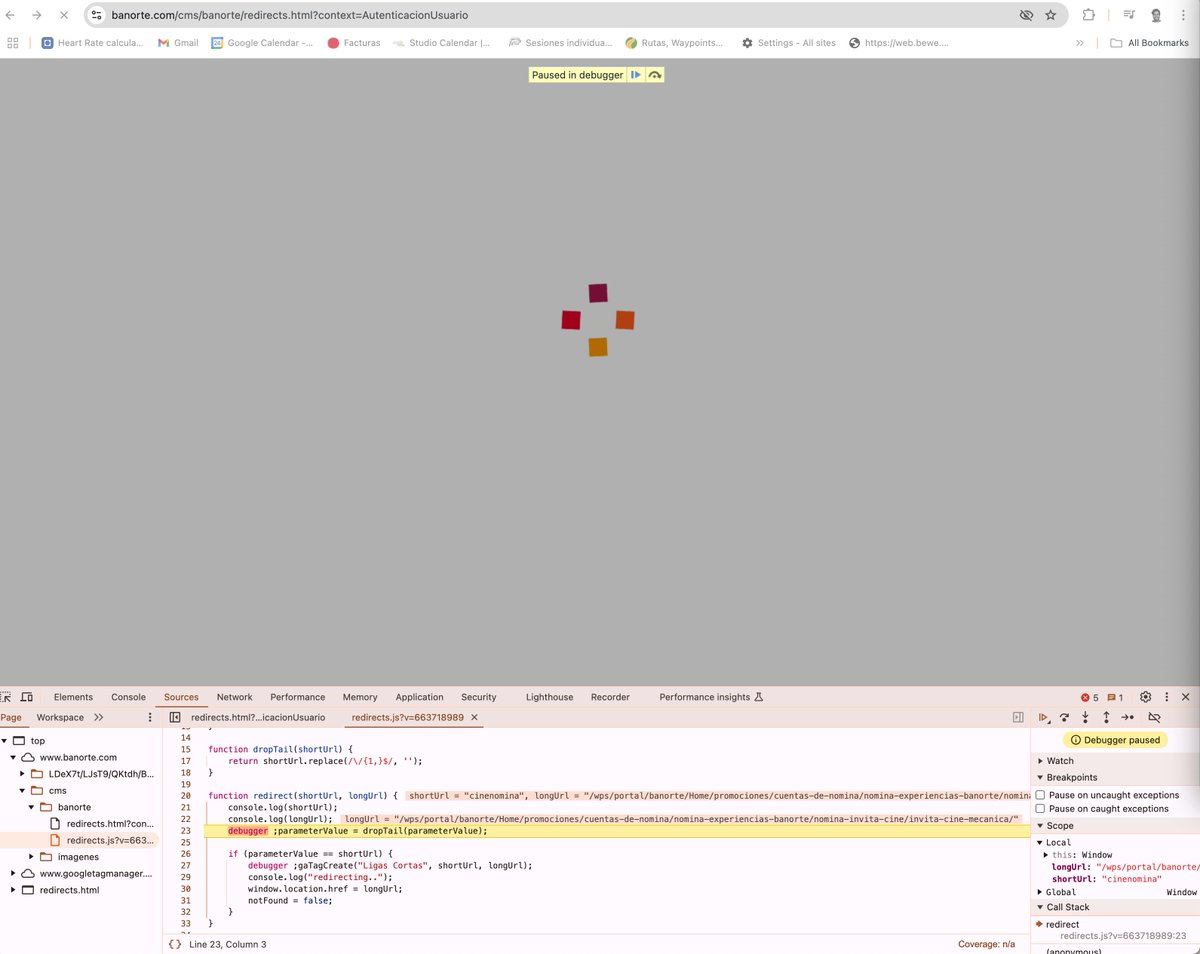1200x954 pixels.
Task: Select Workspace tab in Sources navigator
Action: point(60,717)
